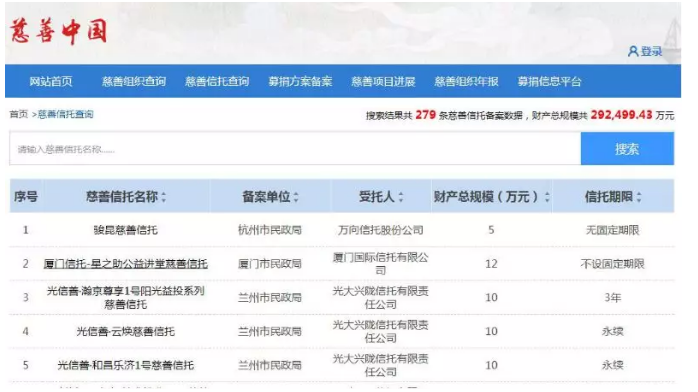Focus the 慈善信托名称 search input field
Image resolution: width=698 pixels, height=392 pixels.
pyautogui.click(x=295, y=149)
